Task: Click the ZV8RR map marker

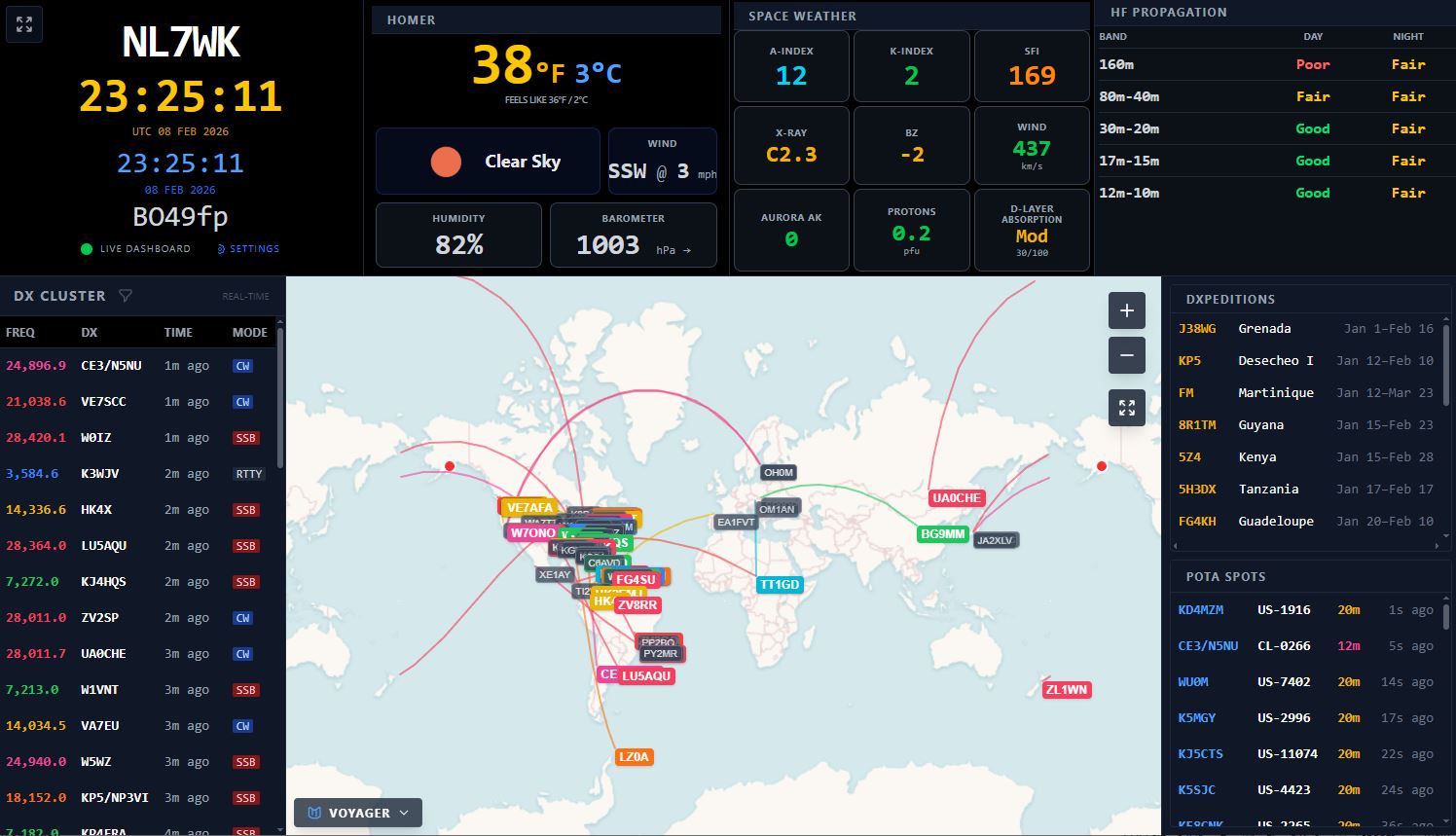Action: coord(637,604)
